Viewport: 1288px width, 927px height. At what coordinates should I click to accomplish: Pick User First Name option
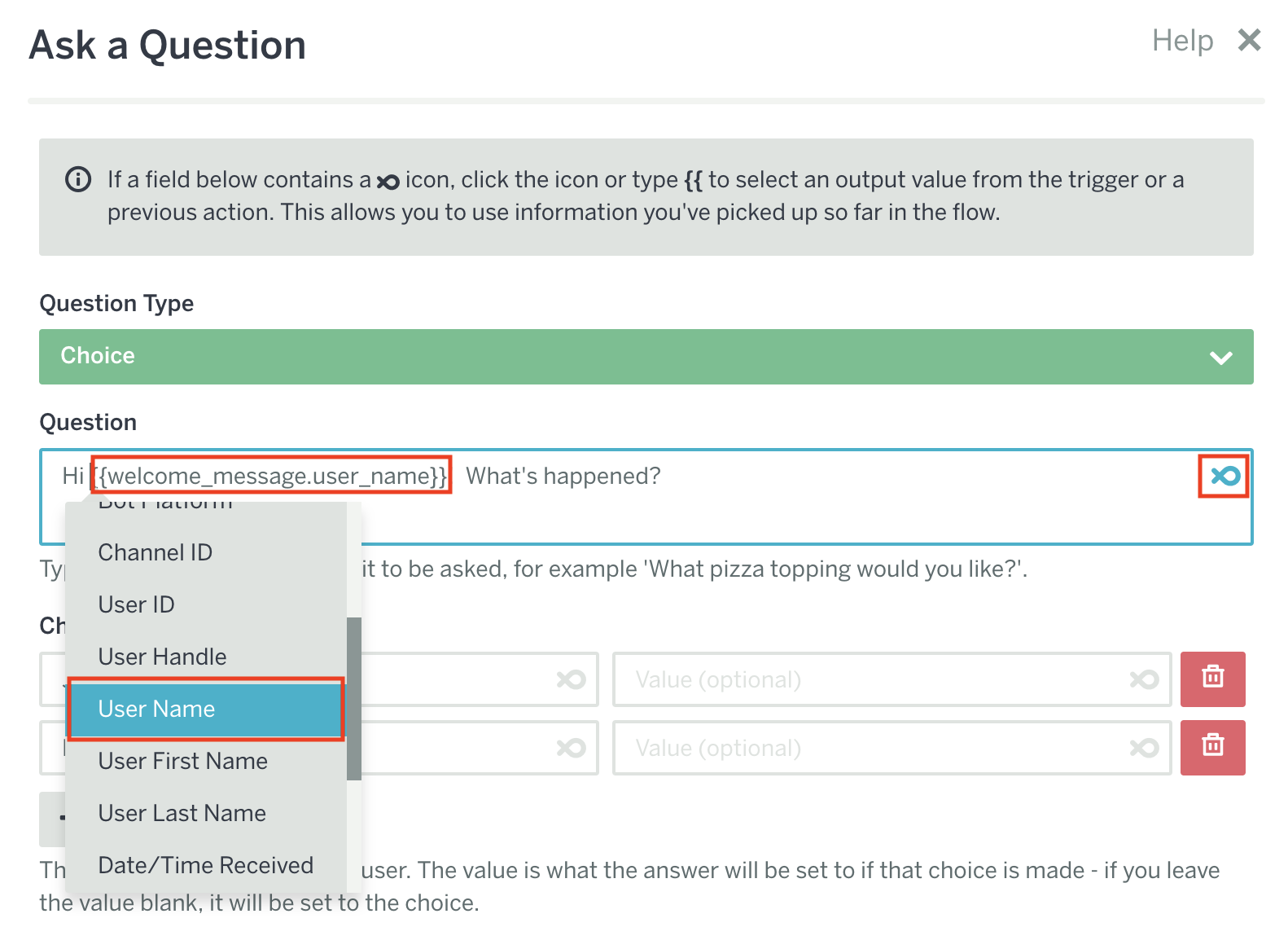coord(183,761)
